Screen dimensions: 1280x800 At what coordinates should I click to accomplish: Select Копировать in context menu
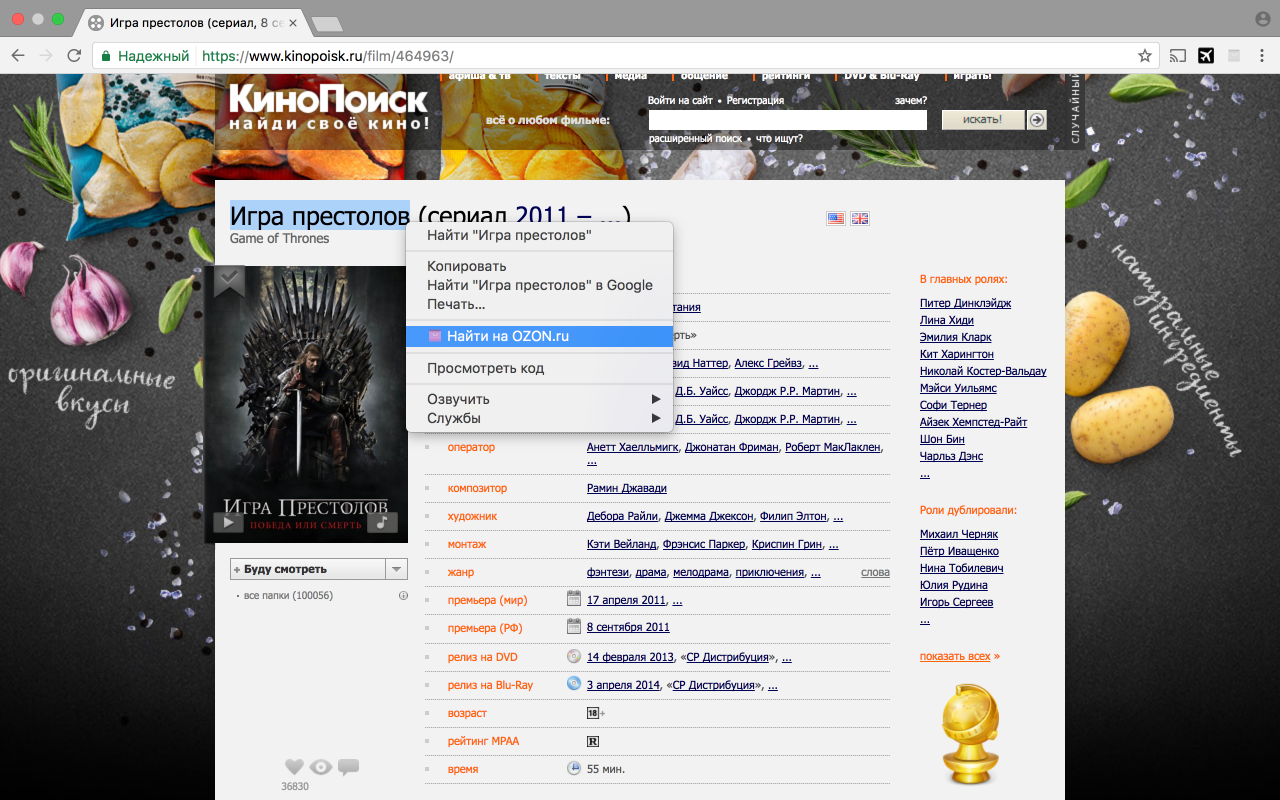coord(539,266)
